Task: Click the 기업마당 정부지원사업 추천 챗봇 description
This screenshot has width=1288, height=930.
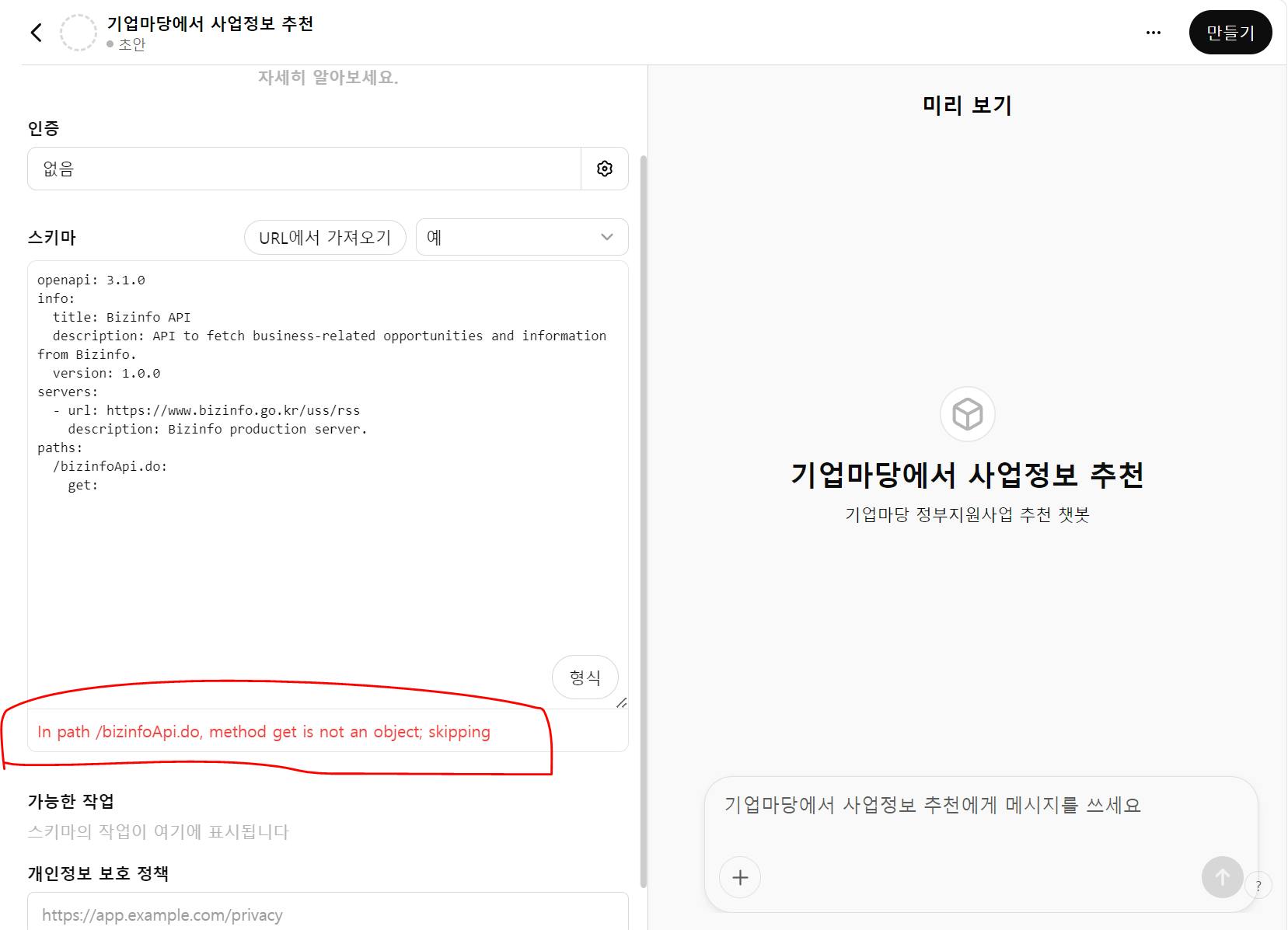Action: pyautogui.click(x=967, y=514)
